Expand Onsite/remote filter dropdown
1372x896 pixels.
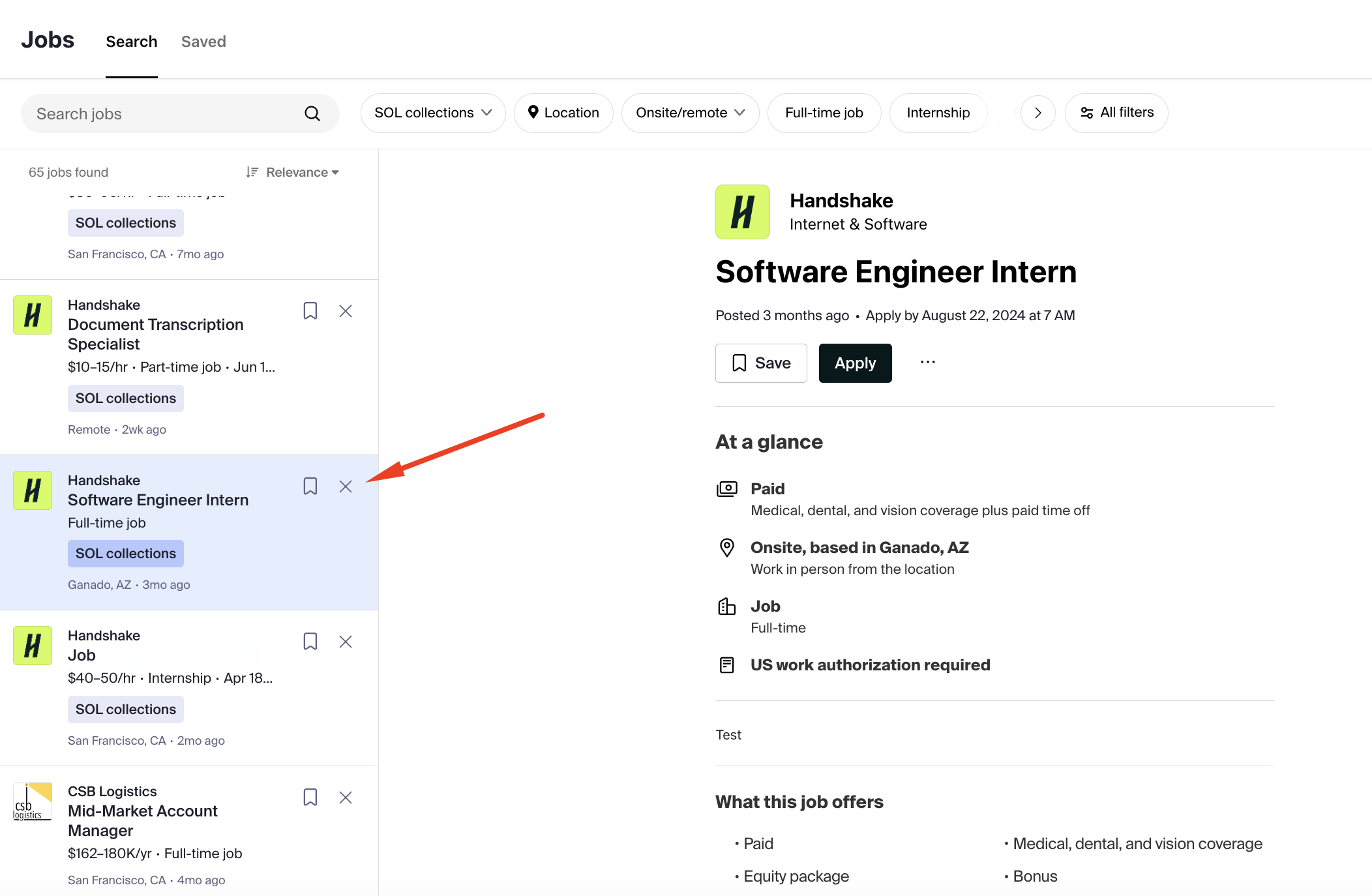click(691, 113)
